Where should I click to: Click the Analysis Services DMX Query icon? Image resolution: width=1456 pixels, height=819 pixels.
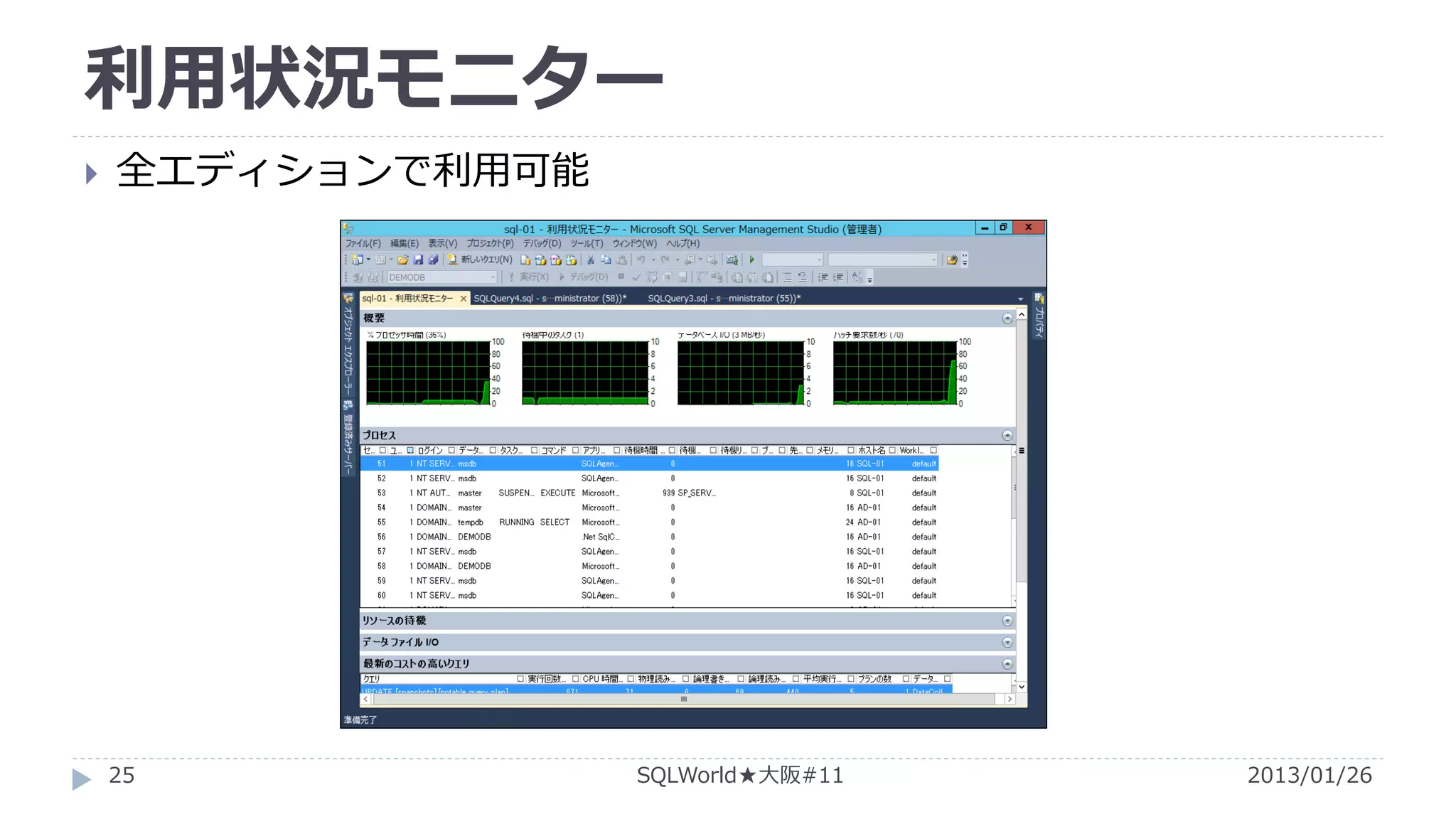[555, 259]
